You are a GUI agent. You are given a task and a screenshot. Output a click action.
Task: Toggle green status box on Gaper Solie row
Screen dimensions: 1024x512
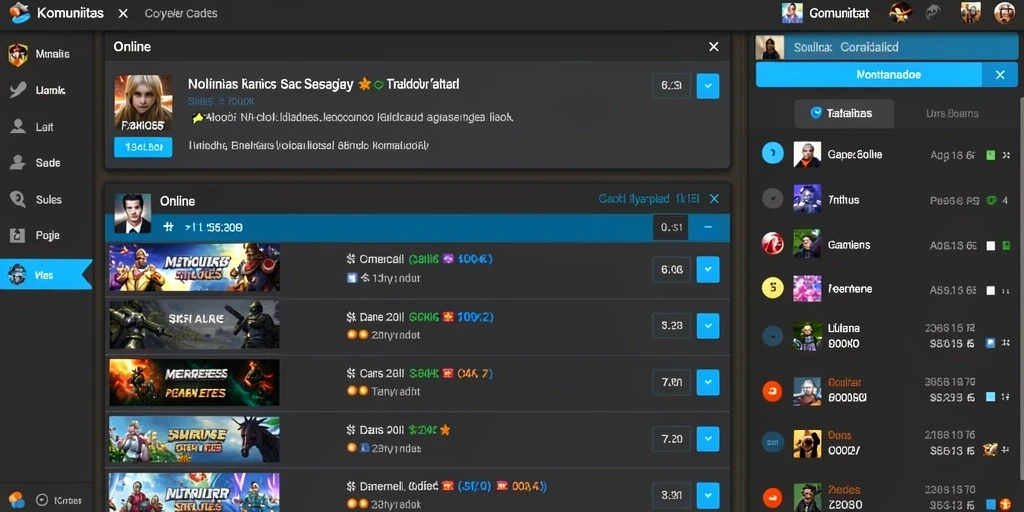(x=990, y=155)
